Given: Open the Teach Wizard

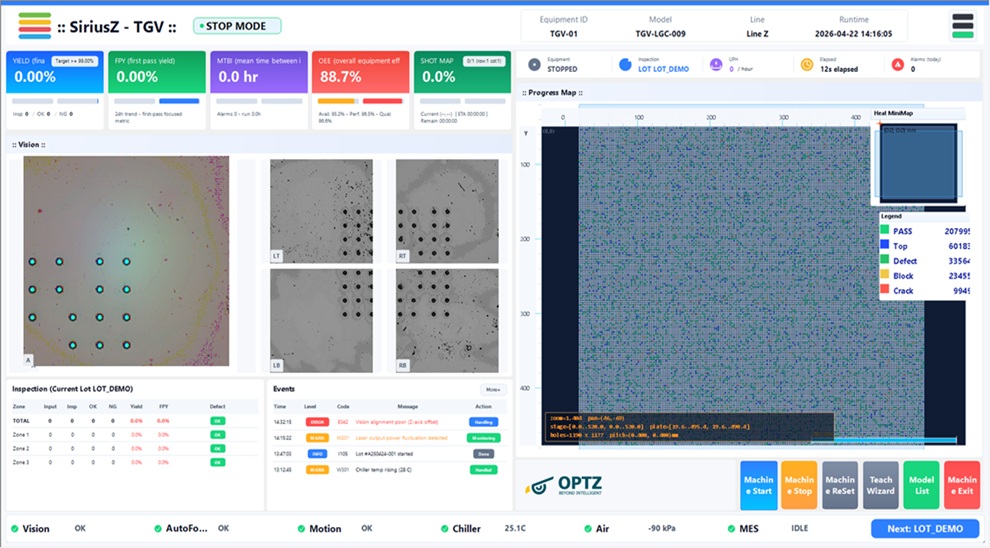Looking at the screenshot, I should pyautogui.click(x=881, y=485).
